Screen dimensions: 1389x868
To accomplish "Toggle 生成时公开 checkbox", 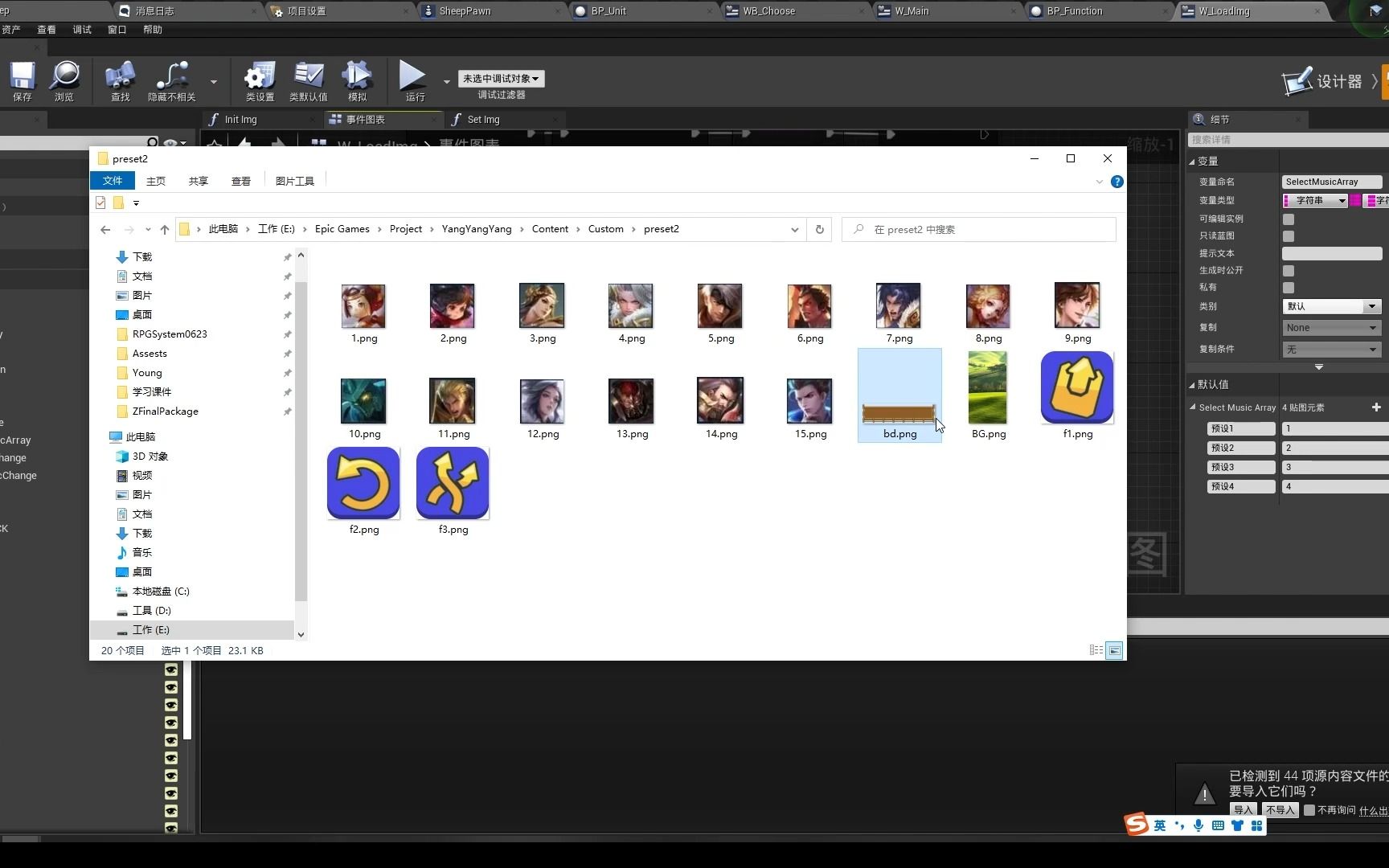I will 1289,271.
